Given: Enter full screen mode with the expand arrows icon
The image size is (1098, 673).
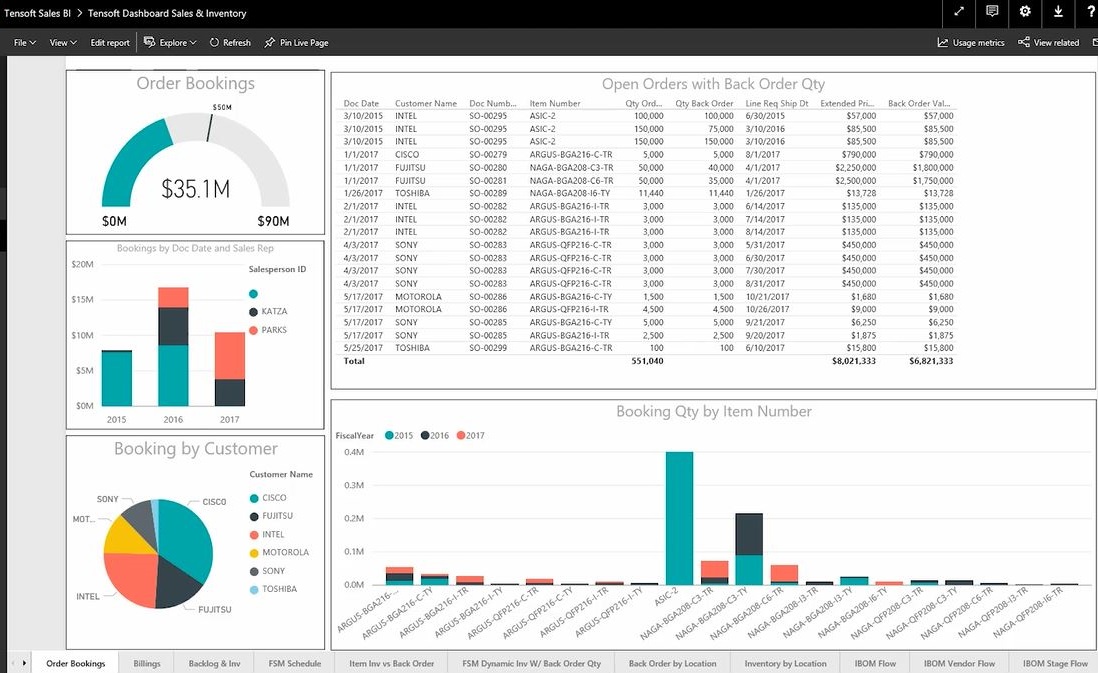Looking at the screenshot, I should [x=959, y=11].
